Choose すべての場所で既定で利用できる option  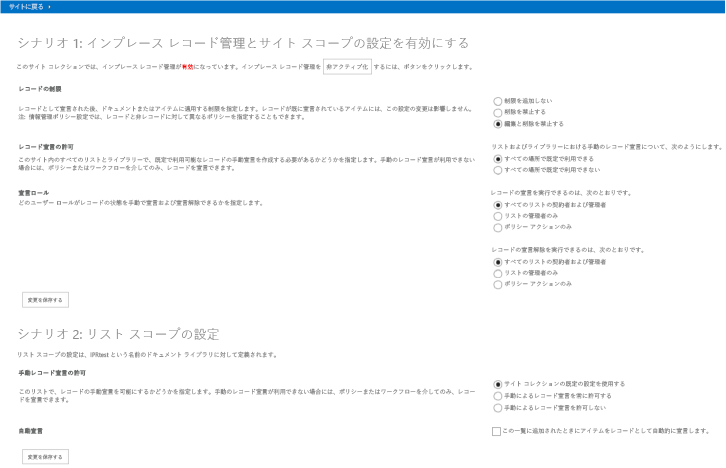498,159
